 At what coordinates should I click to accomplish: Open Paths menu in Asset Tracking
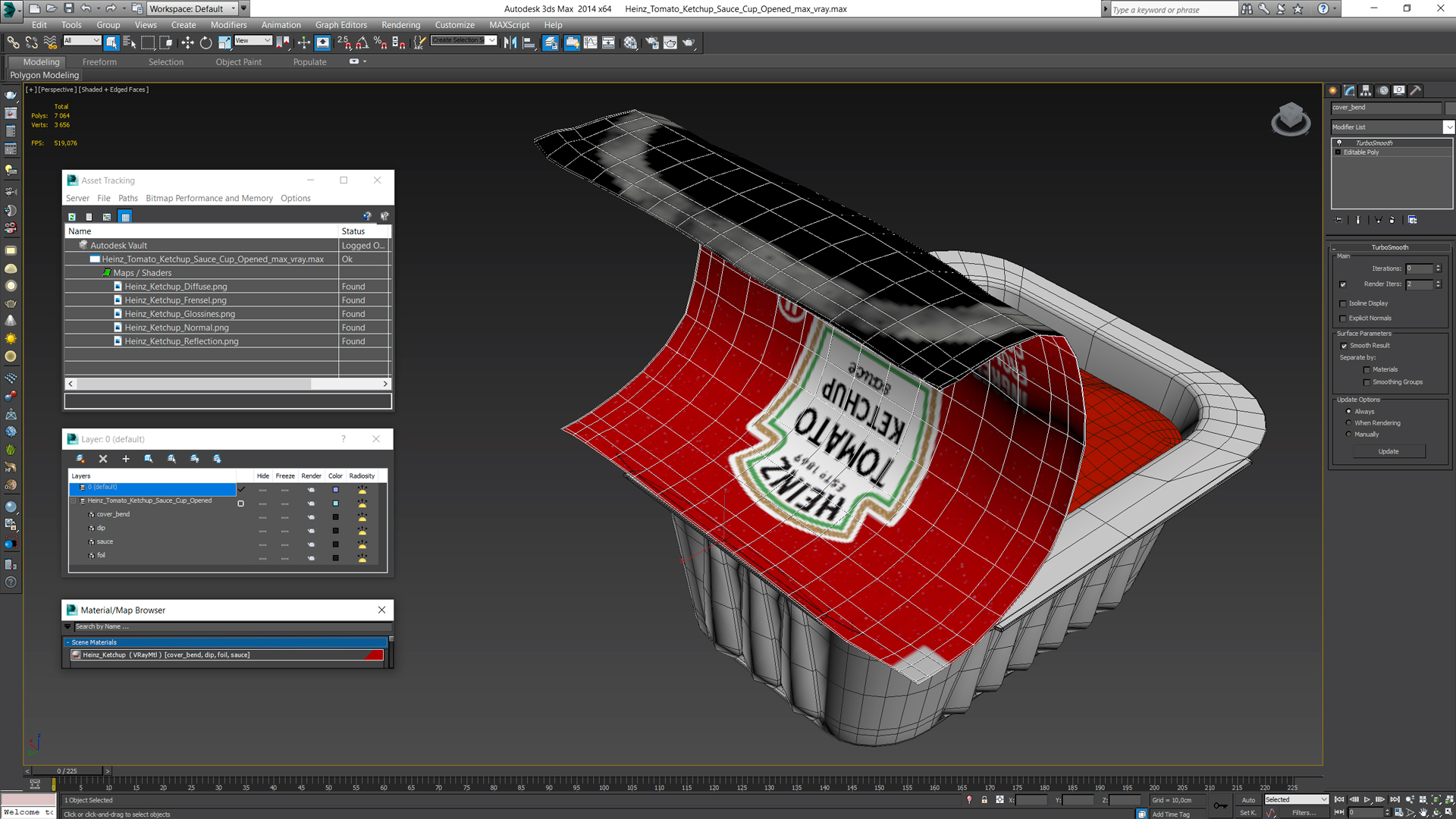[x=127, y=199]
